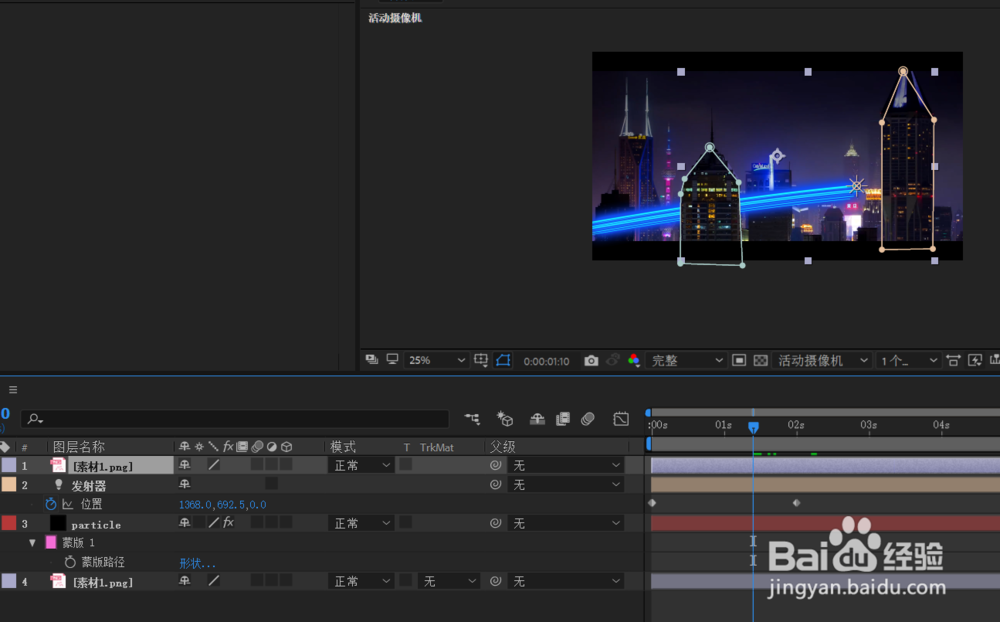
Task: Open the 1个 view layout dropdown
Action: (908, 360)
